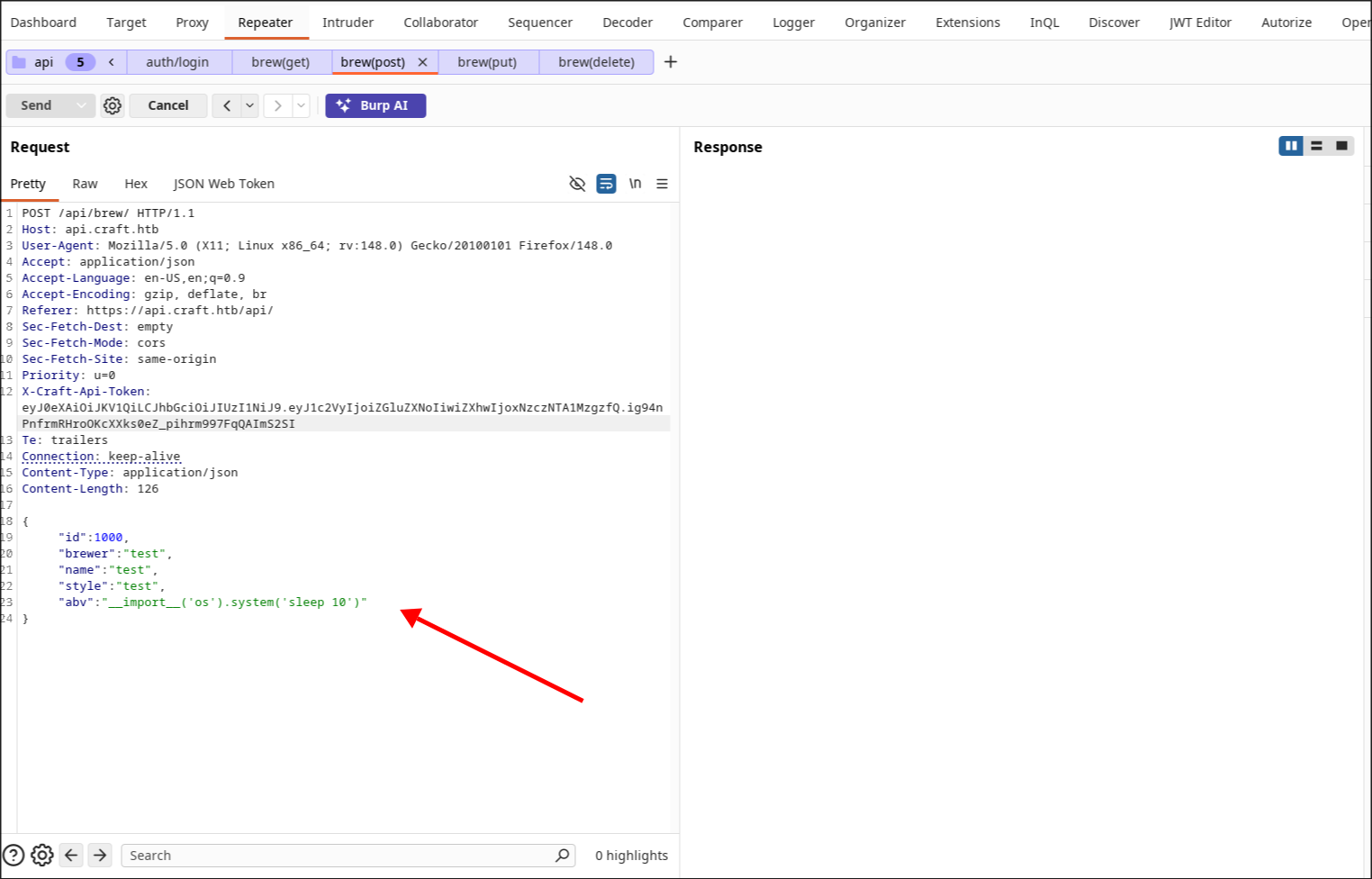
Task: Switch request view to Raw
Action: click(85, 184)
